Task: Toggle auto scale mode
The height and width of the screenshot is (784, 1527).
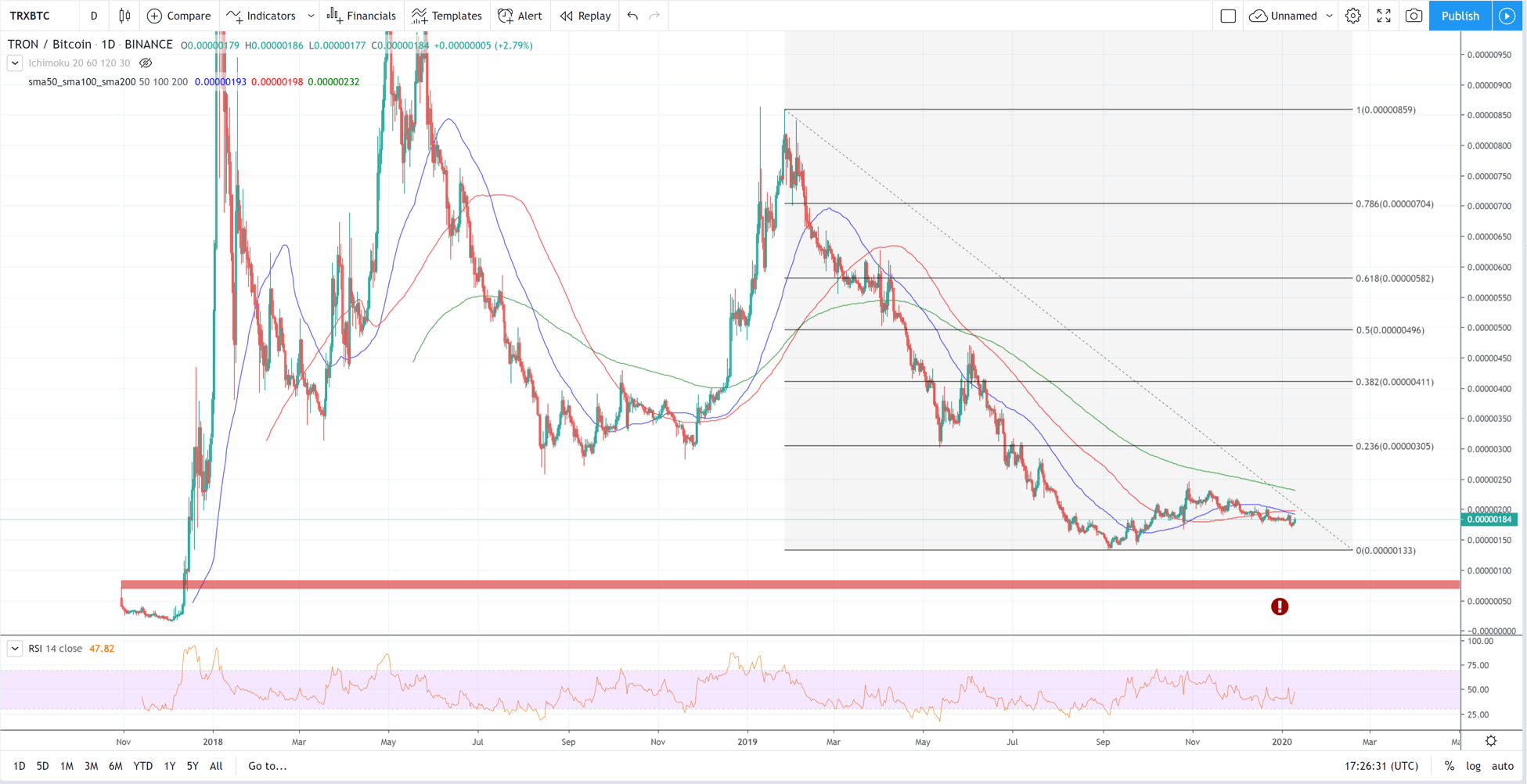Action: coord(1503,766)
